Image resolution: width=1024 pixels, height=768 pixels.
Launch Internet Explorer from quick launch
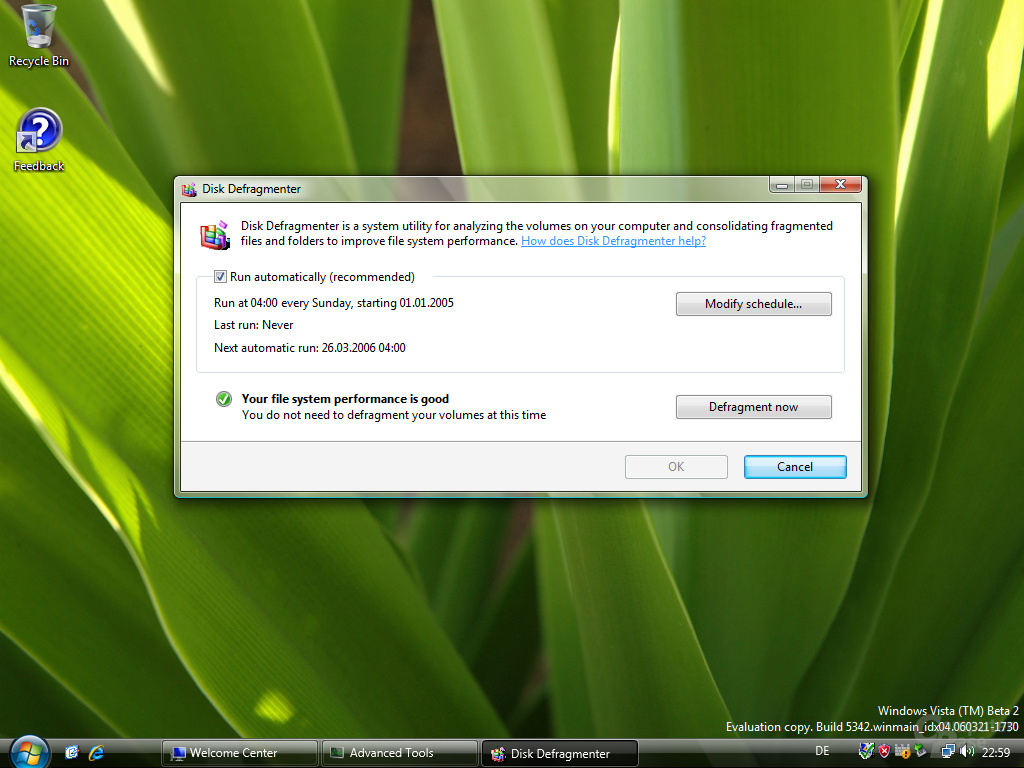coord(96,753)
